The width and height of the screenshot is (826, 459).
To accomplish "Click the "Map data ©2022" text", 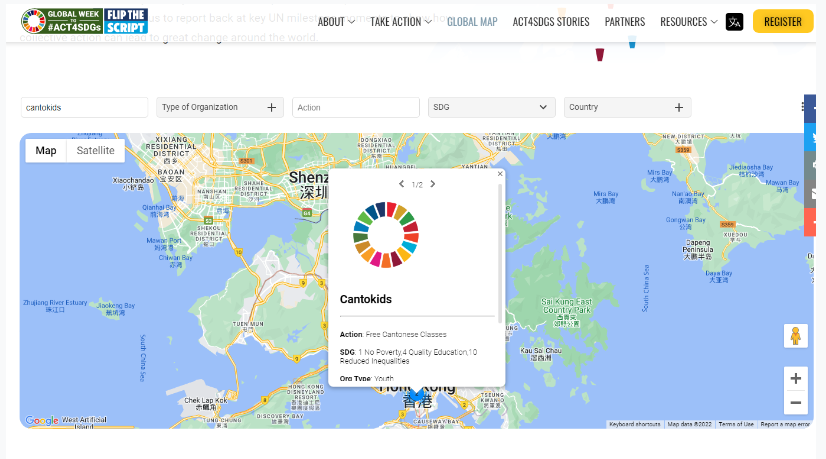I will tap(690, 424).
